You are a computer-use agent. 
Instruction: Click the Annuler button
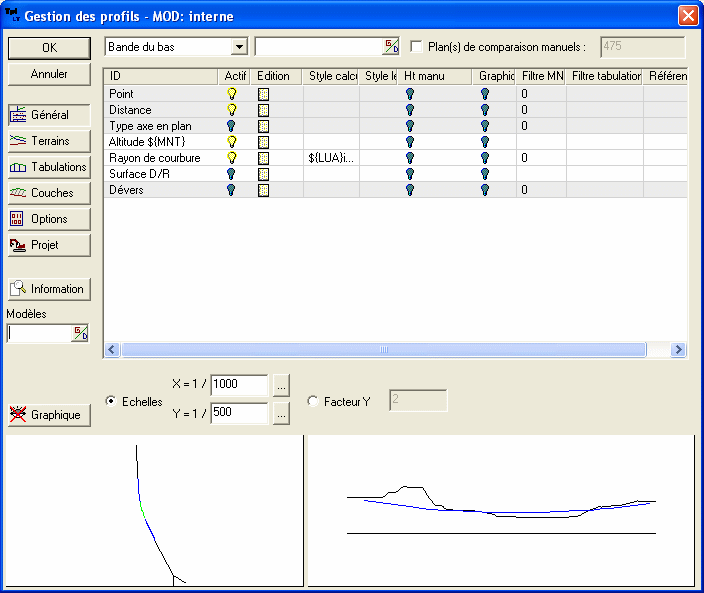(49, 74)
